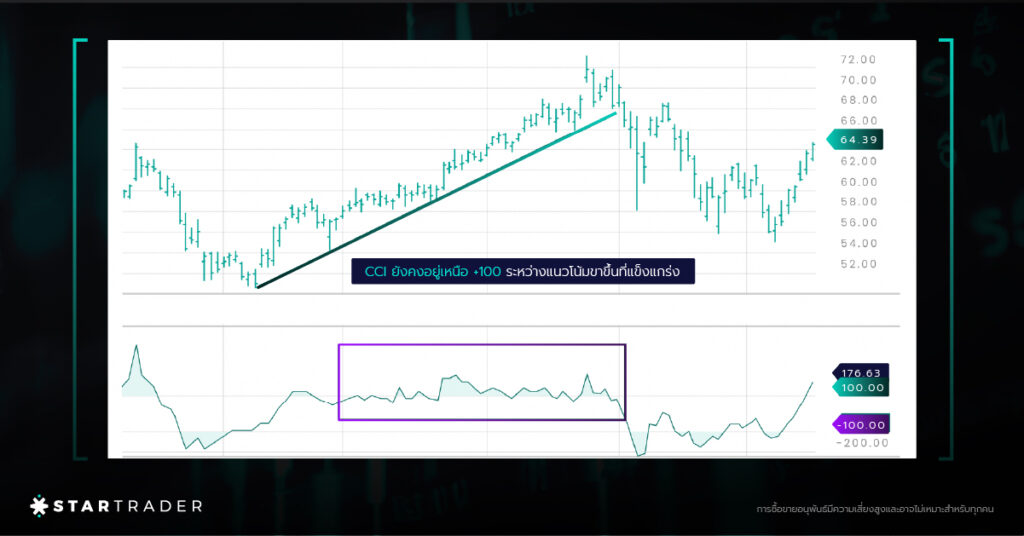This screenshot has height=536, width=1024.
Task: Select the 52.00 price axis label
Action: (859, 264)
